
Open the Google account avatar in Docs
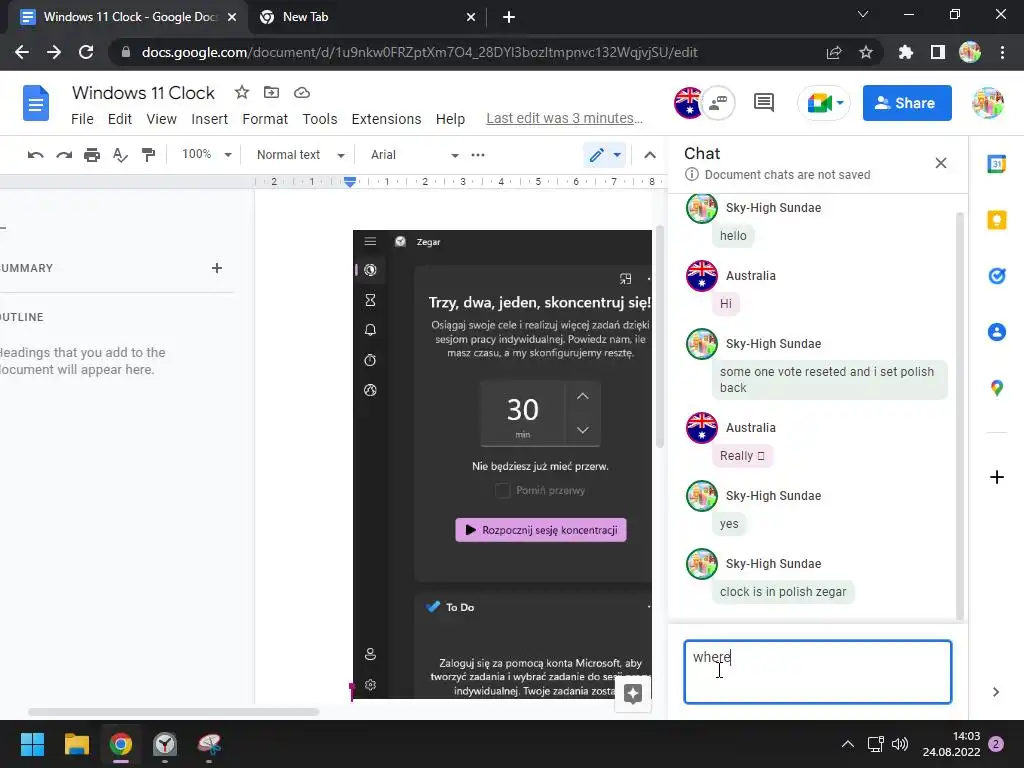click(x=987, y=103)
